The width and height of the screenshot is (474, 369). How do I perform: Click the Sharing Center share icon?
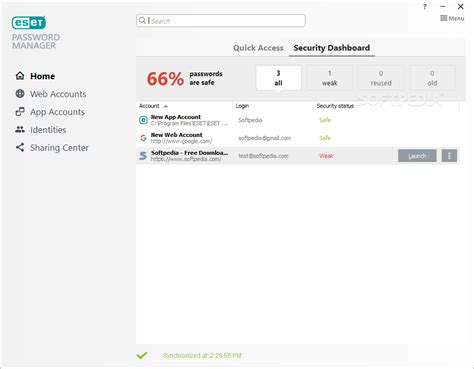coord(20,147)
